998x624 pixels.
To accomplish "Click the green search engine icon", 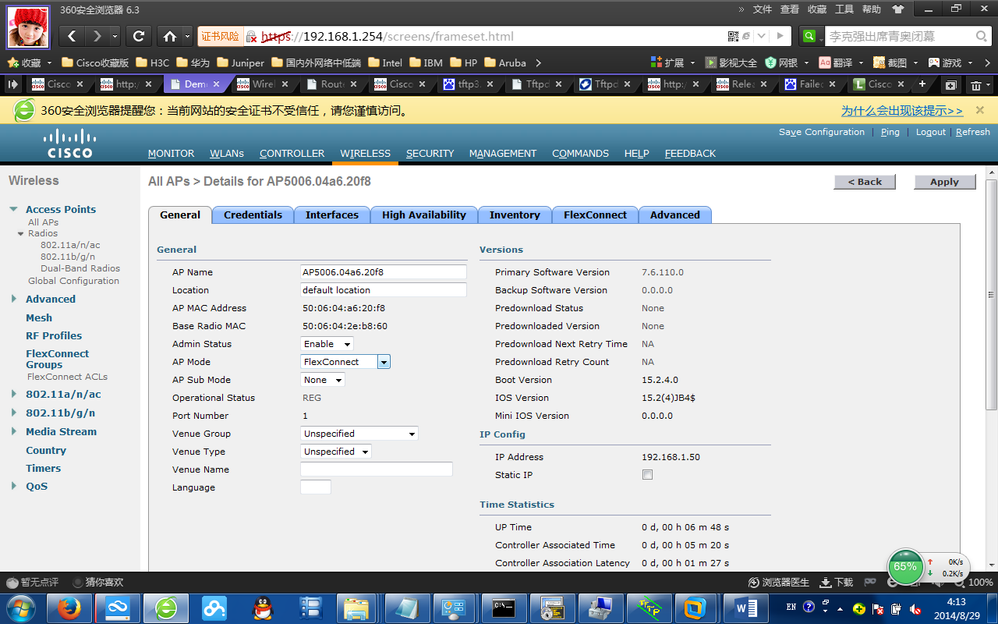I will click(808, 36).
